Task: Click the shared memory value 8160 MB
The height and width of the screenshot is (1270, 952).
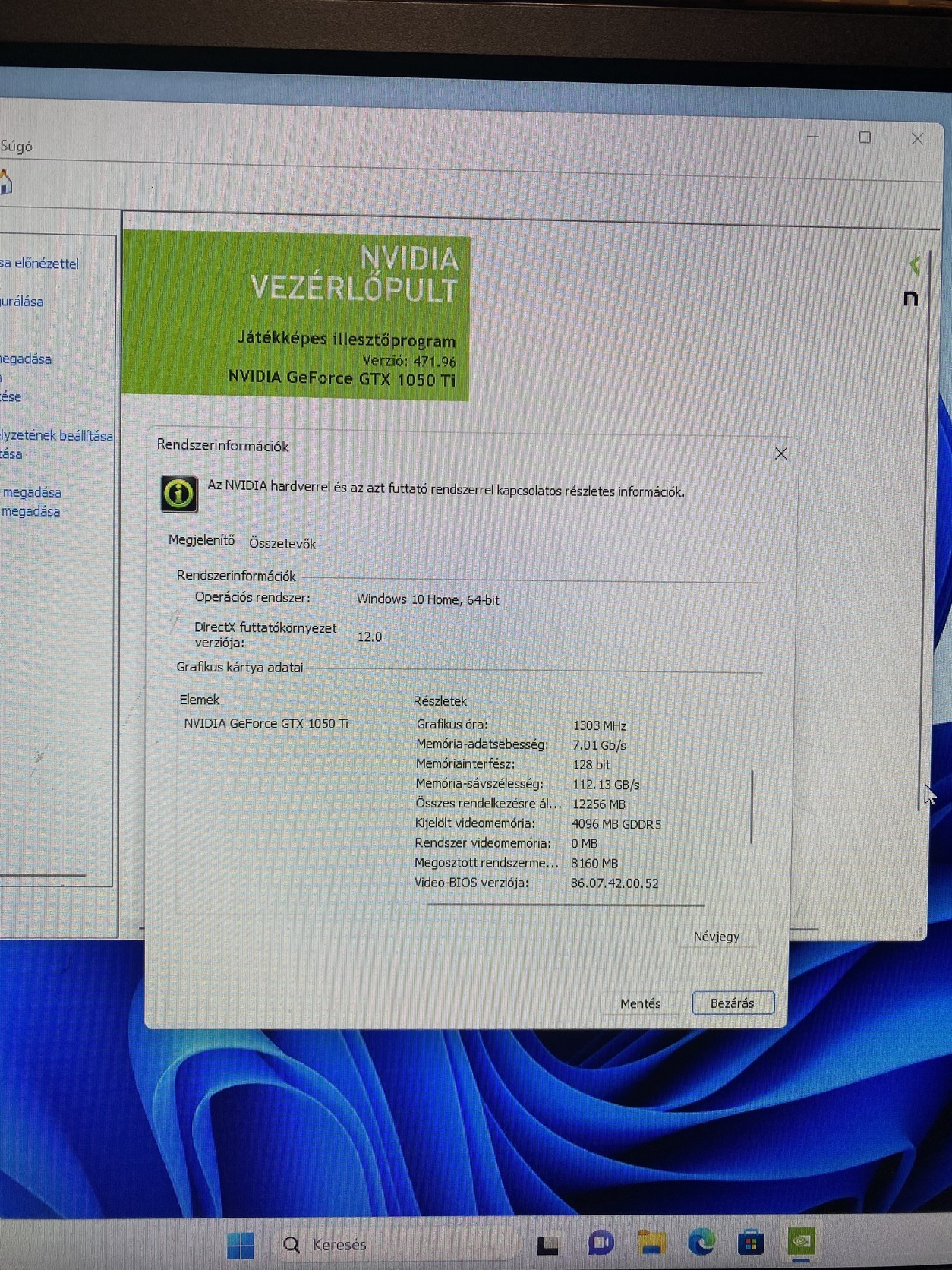Action: point(594,863)
